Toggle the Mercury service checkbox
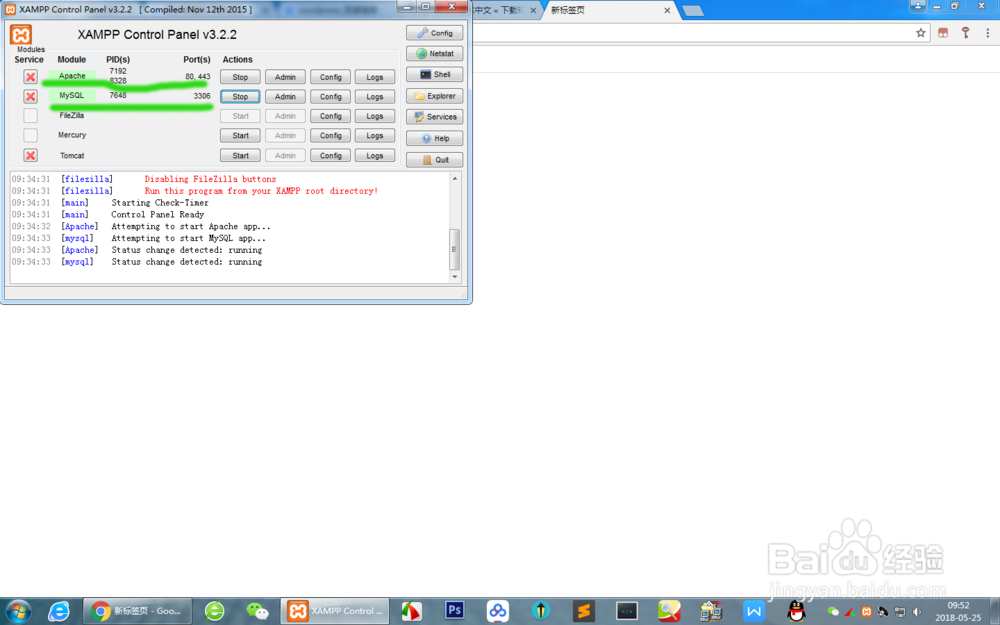 pos(30,135)
